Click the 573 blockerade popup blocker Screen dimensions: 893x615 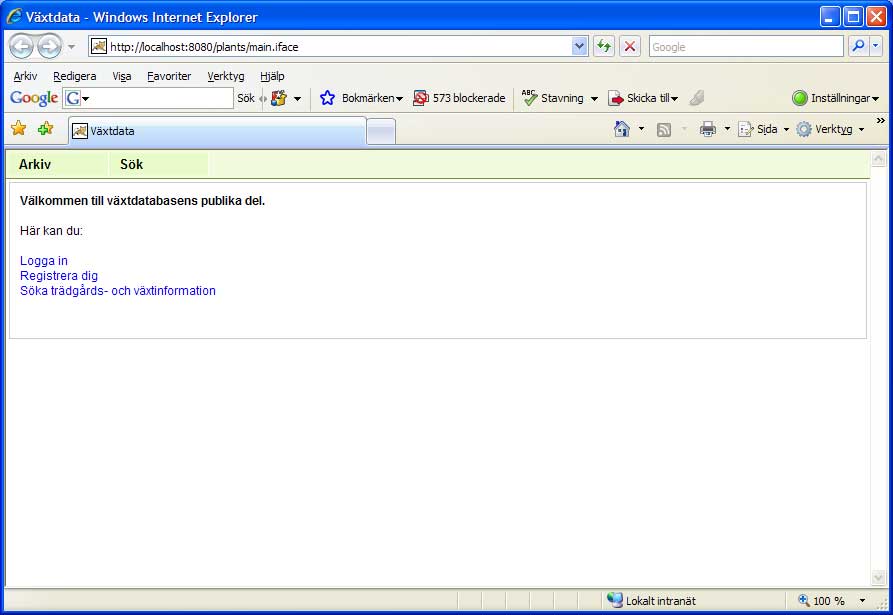459,98
